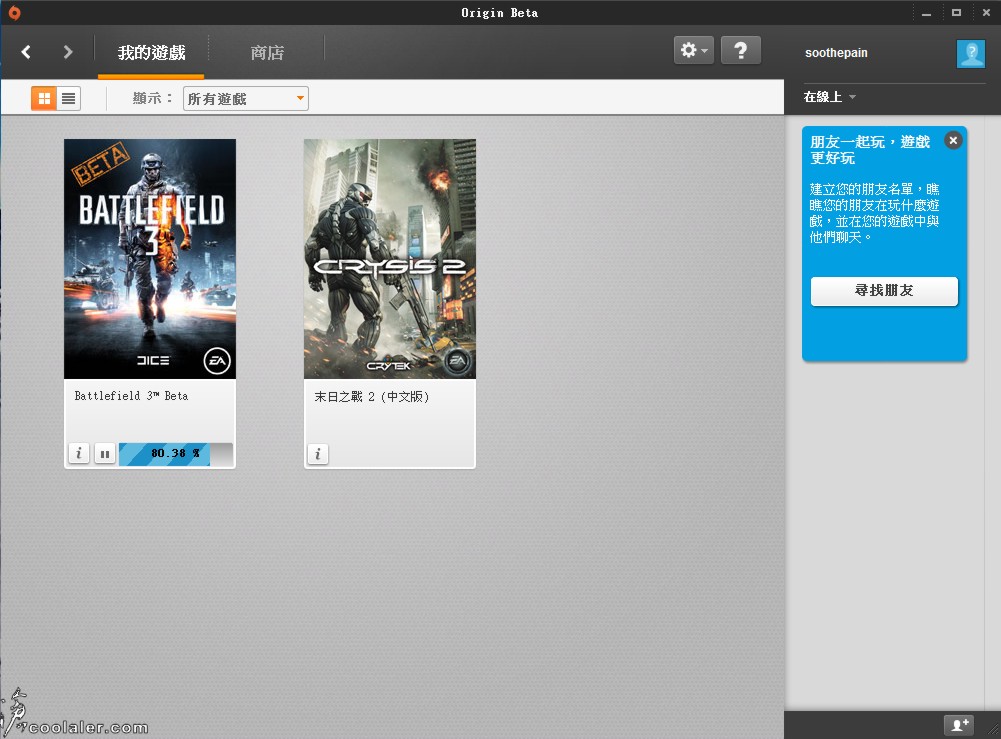The image size is (1001, 739).
Task: Minimize the Origin Beta window
Action: [926, 13]
